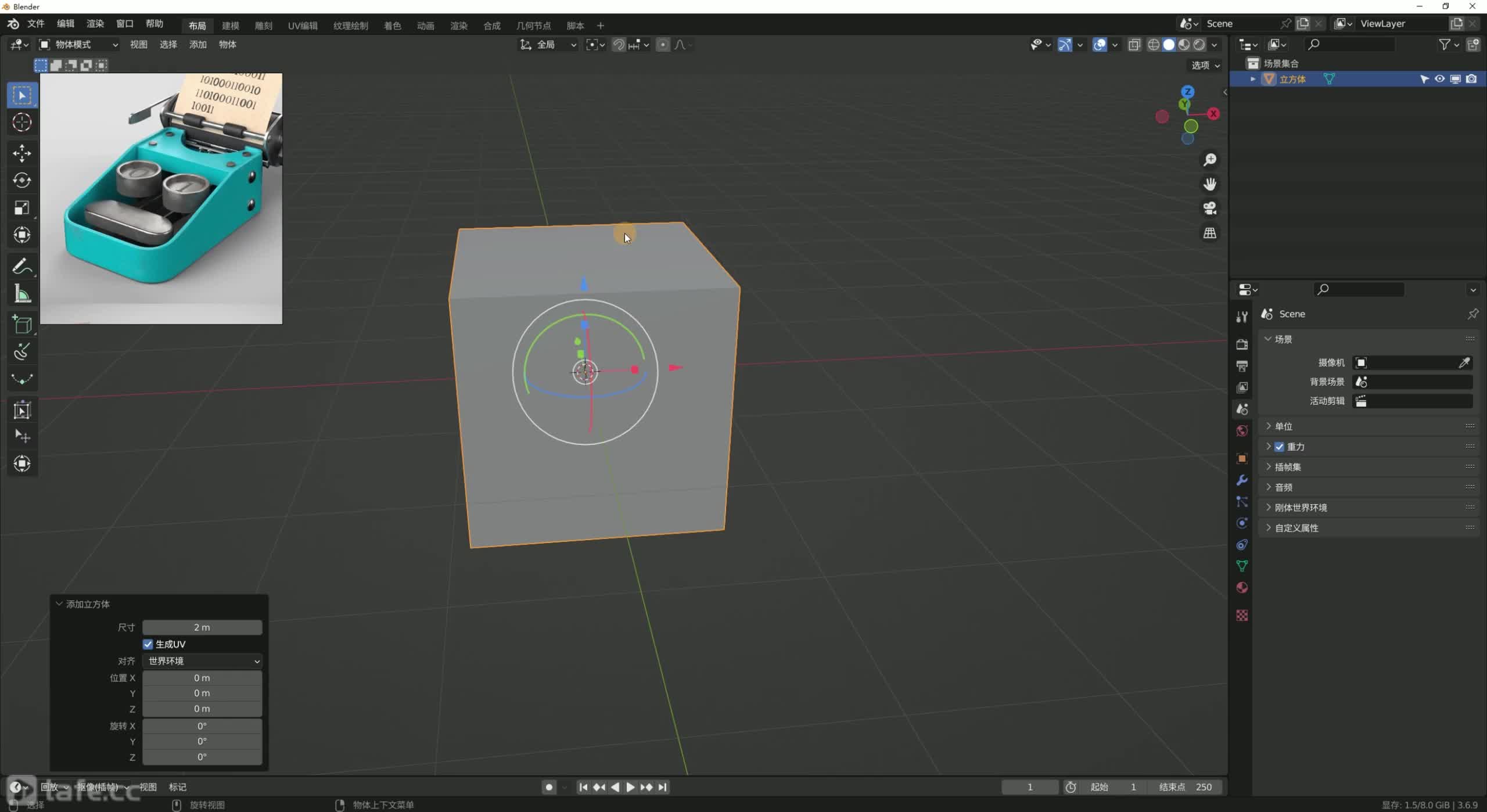Activate the Scale tool
The width and height of the screenshot is (1487, 812).
click(22, 208)
